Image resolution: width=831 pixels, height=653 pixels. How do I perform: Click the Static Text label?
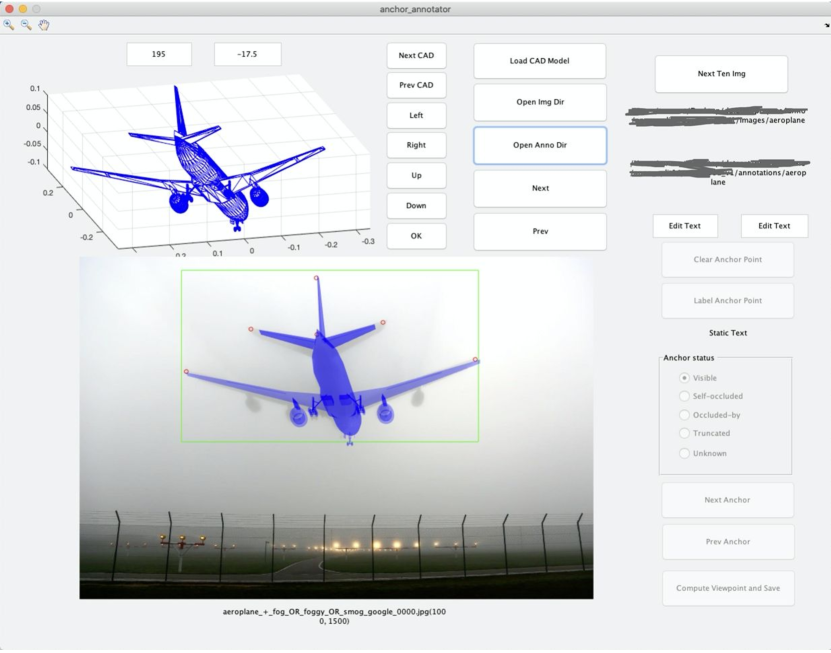pos(728,333)
